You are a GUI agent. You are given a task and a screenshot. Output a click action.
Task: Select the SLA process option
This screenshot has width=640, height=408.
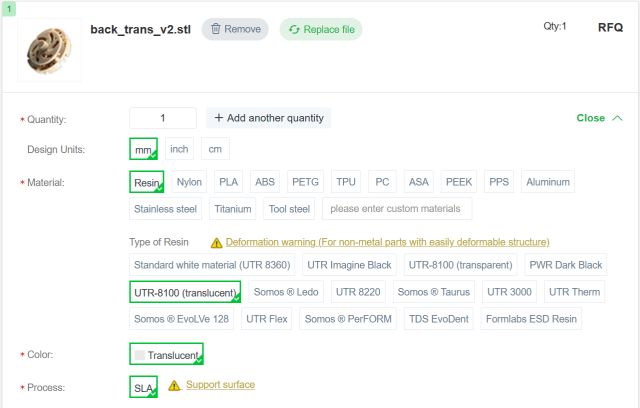tap(143, 386)
